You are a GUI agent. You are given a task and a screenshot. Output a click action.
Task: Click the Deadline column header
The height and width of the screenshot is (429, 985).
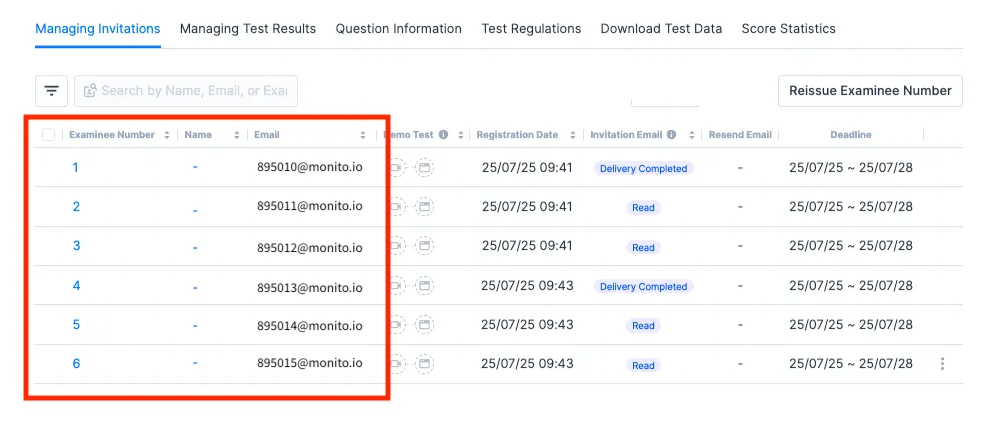coord(851,134)
